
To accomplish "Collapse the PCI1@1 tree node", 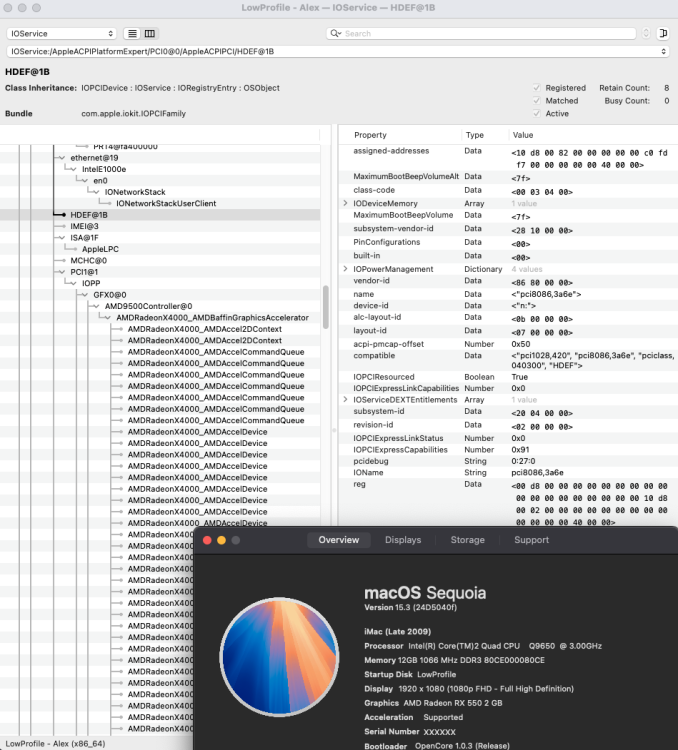I will point(62,272).
